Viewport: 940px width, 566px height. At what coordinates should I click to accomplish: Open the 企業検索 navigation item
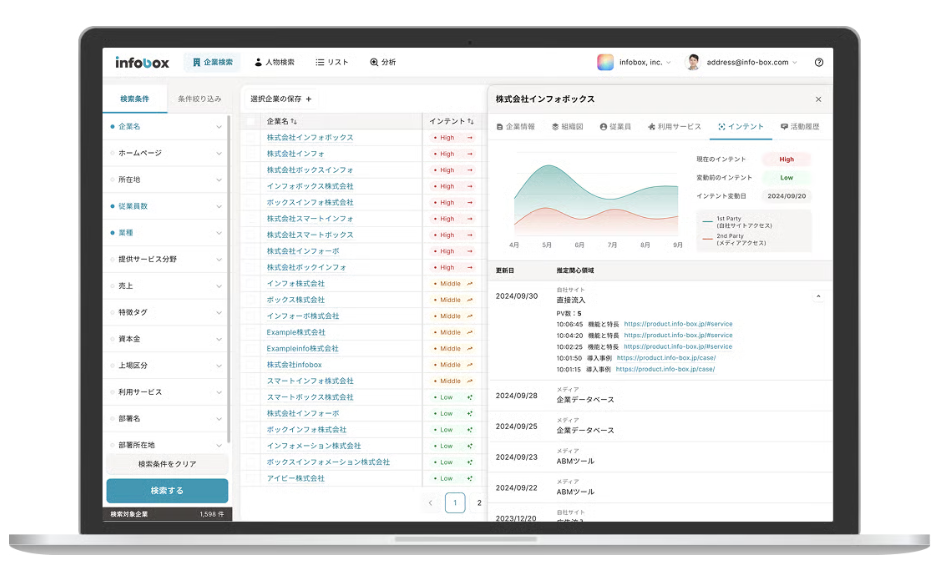click(212, 62)
